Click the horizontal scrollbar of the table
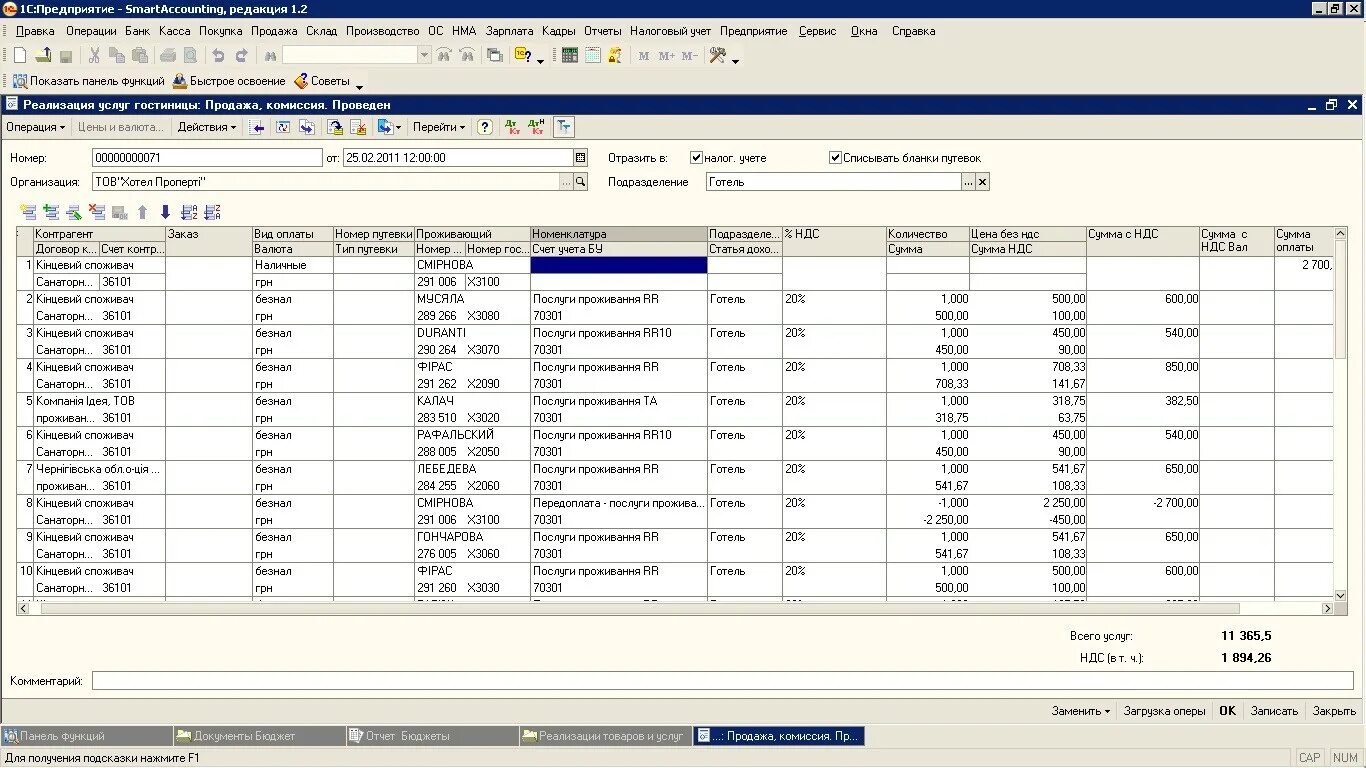Screen dimensions: 1366x768 tap(640, 608)
